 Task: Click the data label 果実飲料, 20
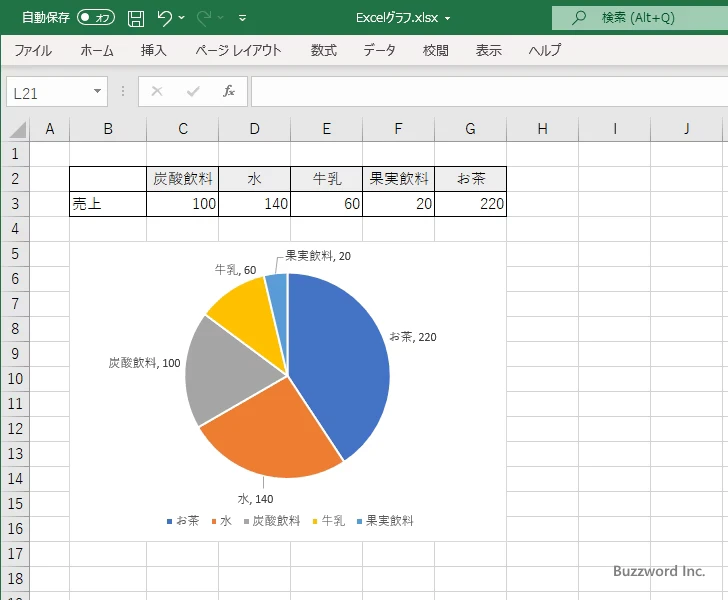pyautogui.click(x=318, y=256)
